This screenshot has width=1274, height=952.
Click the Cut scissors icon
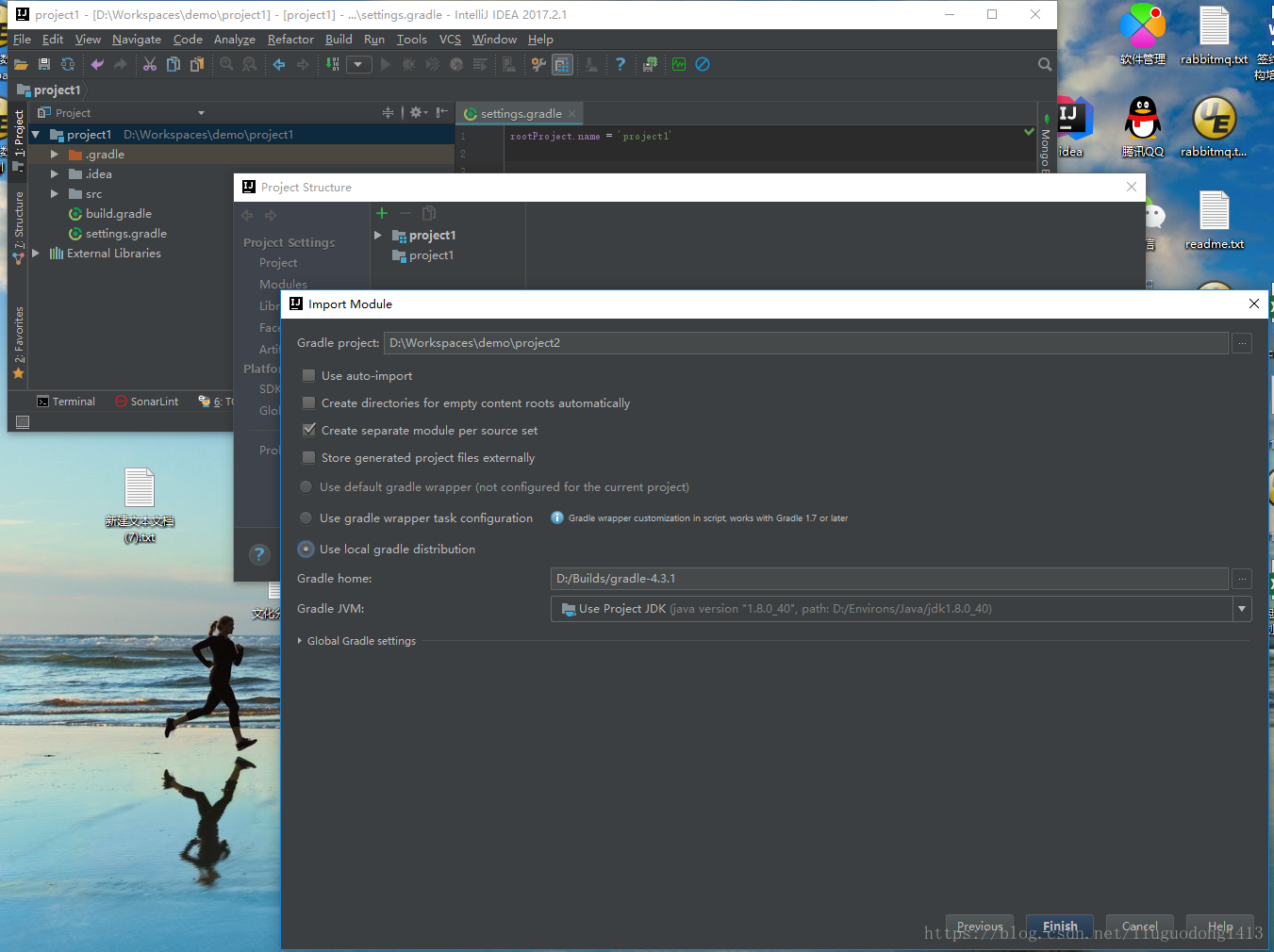click(x=150, y=64)
